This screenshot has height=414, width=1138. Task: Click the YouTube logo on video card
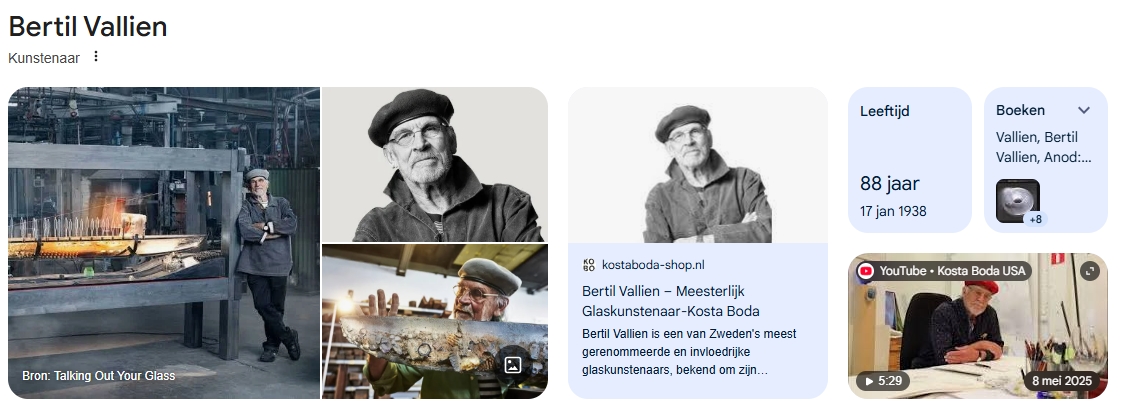[x=865, y=271]
